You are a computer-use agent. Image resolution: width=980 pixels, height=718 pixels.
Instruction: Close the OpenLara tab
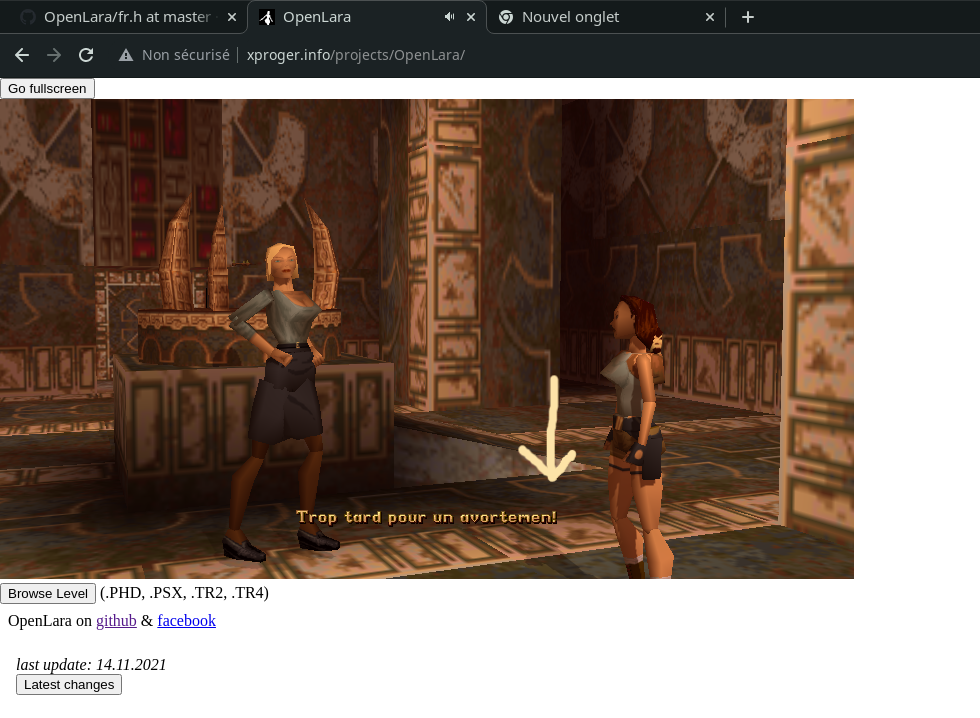(x=471, y=17)
